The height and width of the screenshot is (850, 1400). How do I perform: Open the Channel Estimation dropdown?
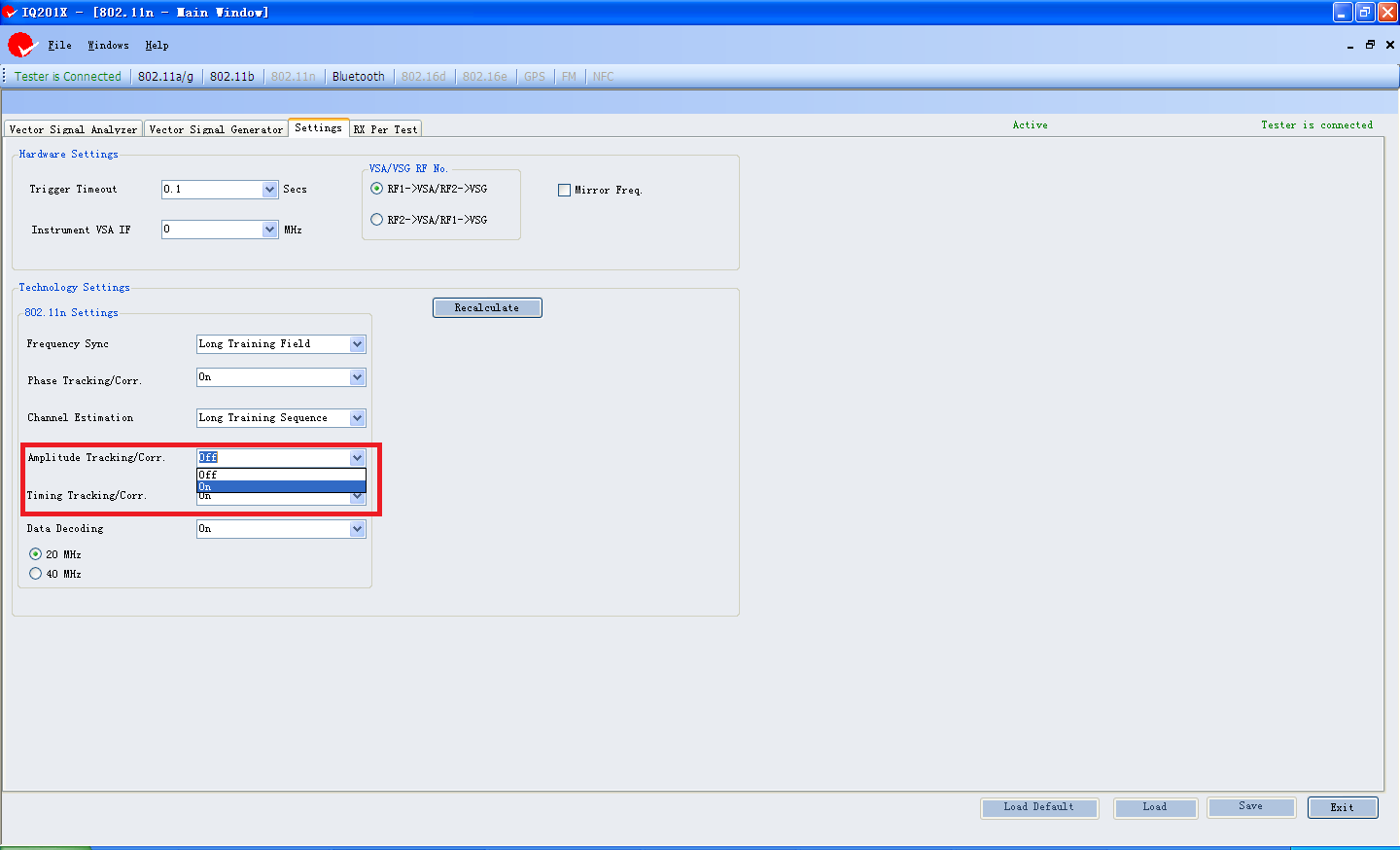click(x=357, y=418)
